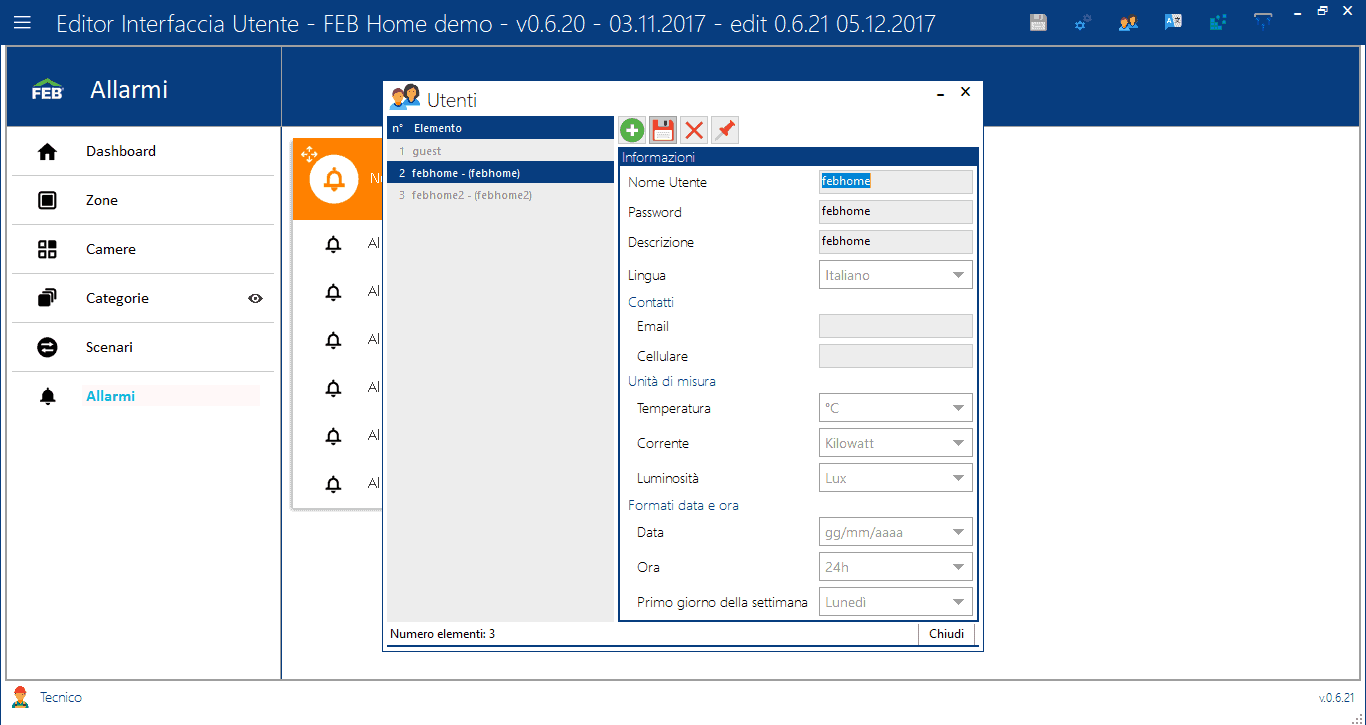Click the v.0.6.21 version text
1366x725 pixels.
click(1336, 698)
